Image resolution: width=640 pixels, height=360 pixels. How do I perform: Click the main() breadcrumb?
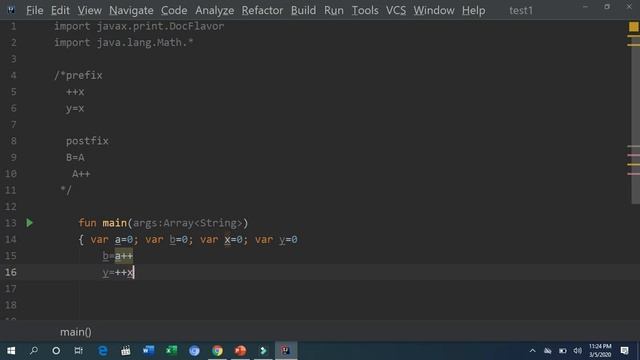(76, 332)
